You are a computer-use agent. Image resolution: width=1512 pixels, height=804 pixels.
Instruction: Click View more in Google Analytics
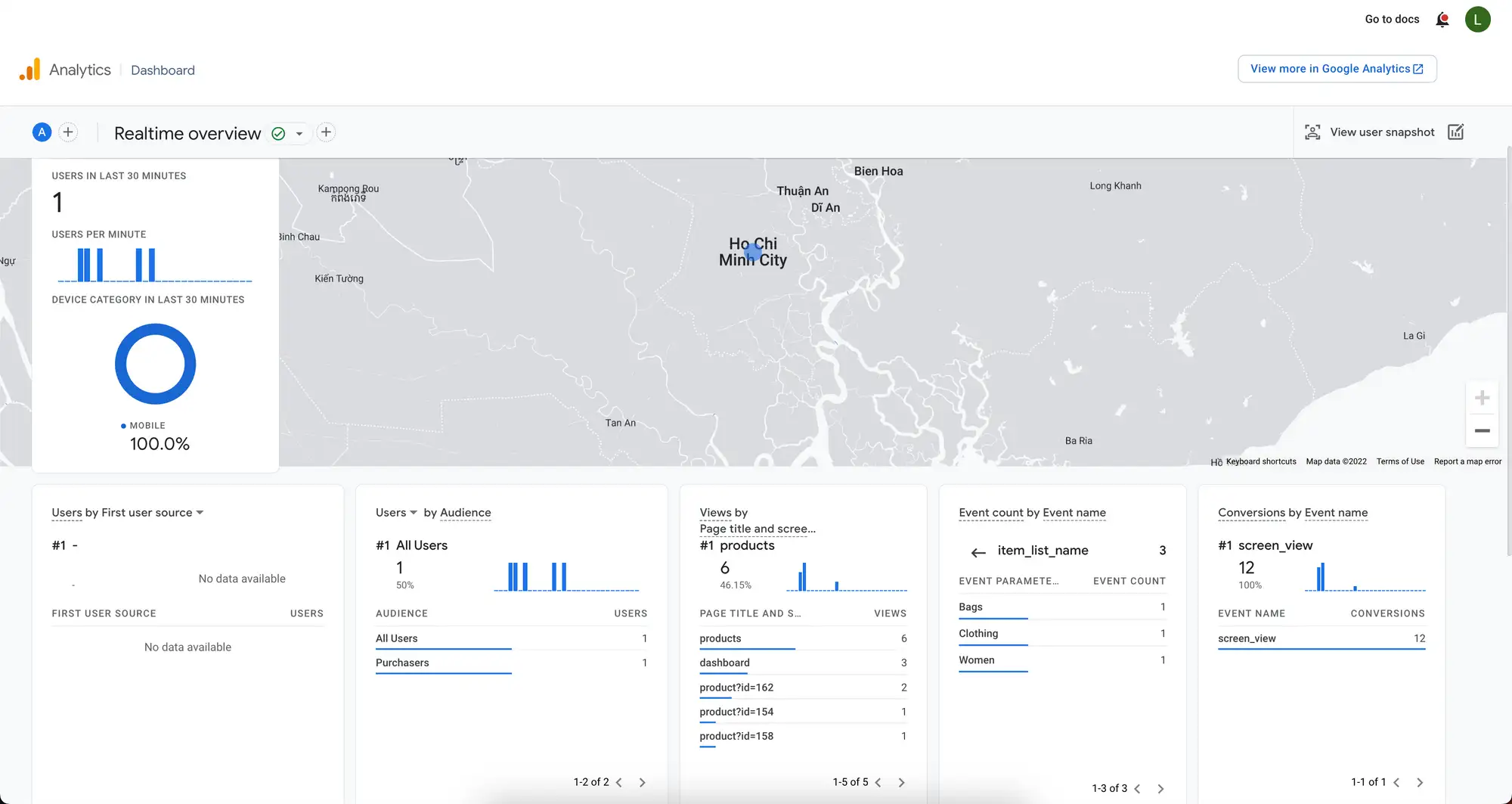click(x=1337, y=69)
